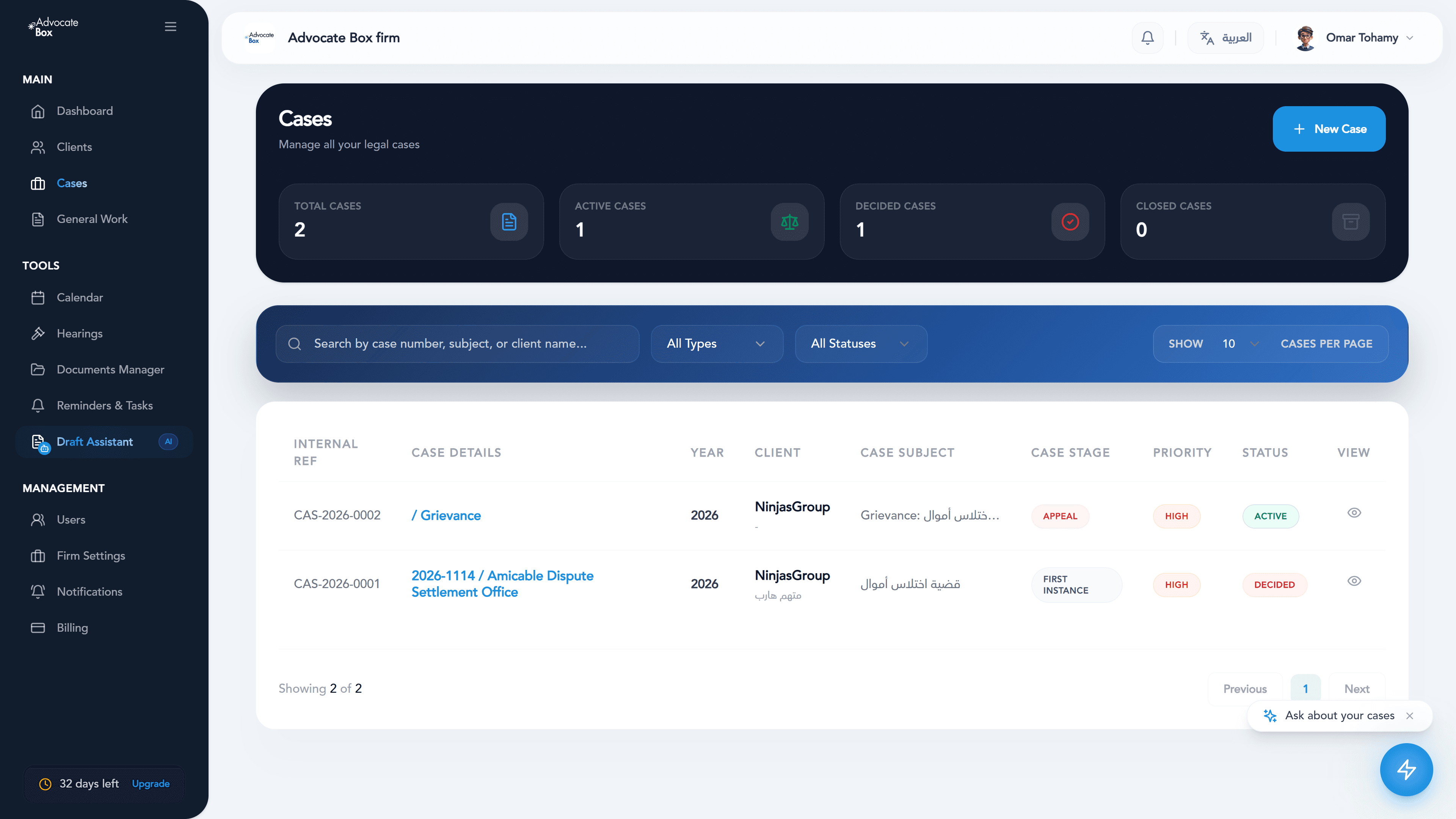Screen dimensions: 1456x819
Task: Open Reminders & Tasks
Action: (104, 405)
